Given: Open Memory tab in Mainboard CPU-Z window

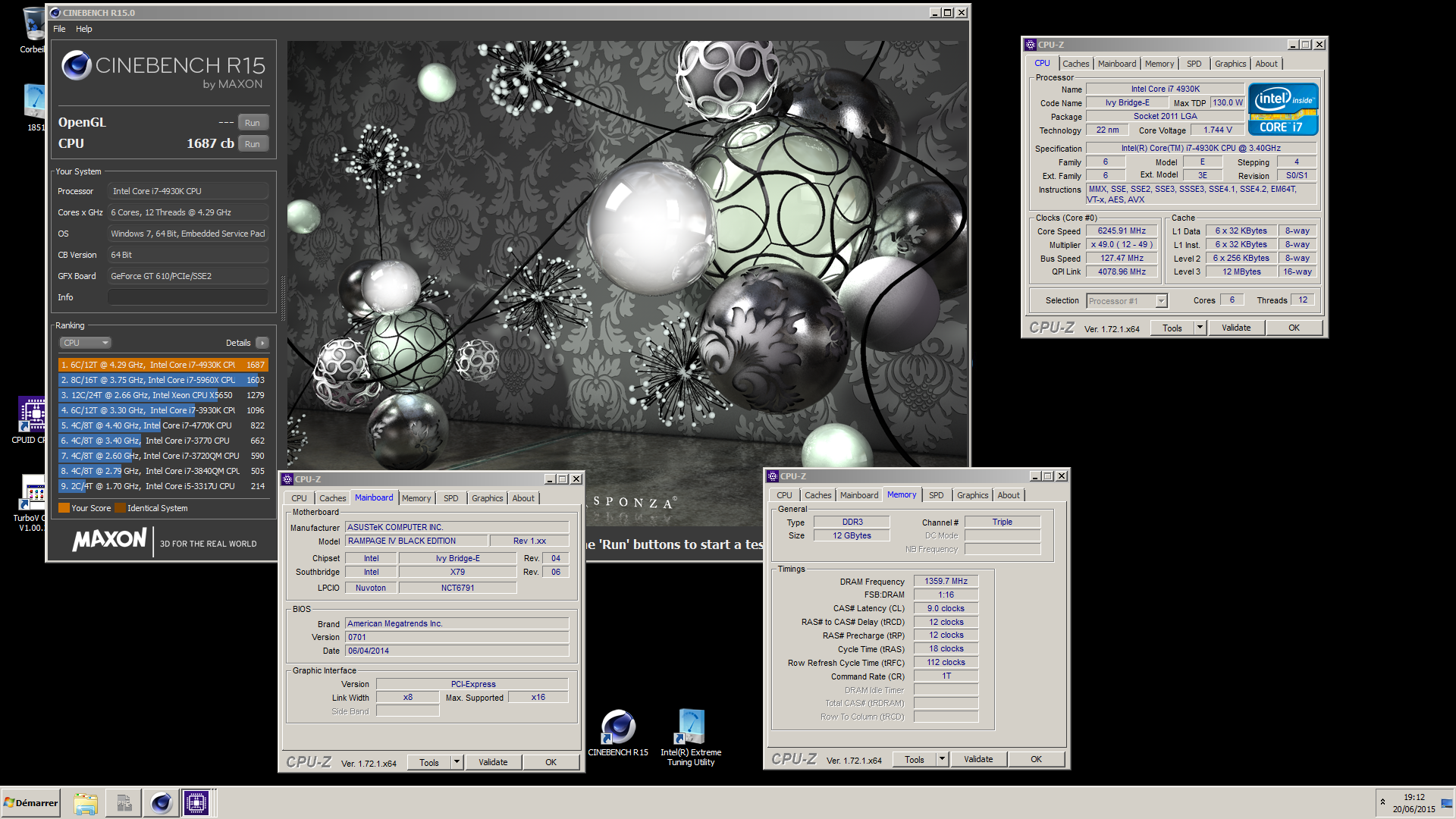Looking at the screenshot, I should 416,498.
